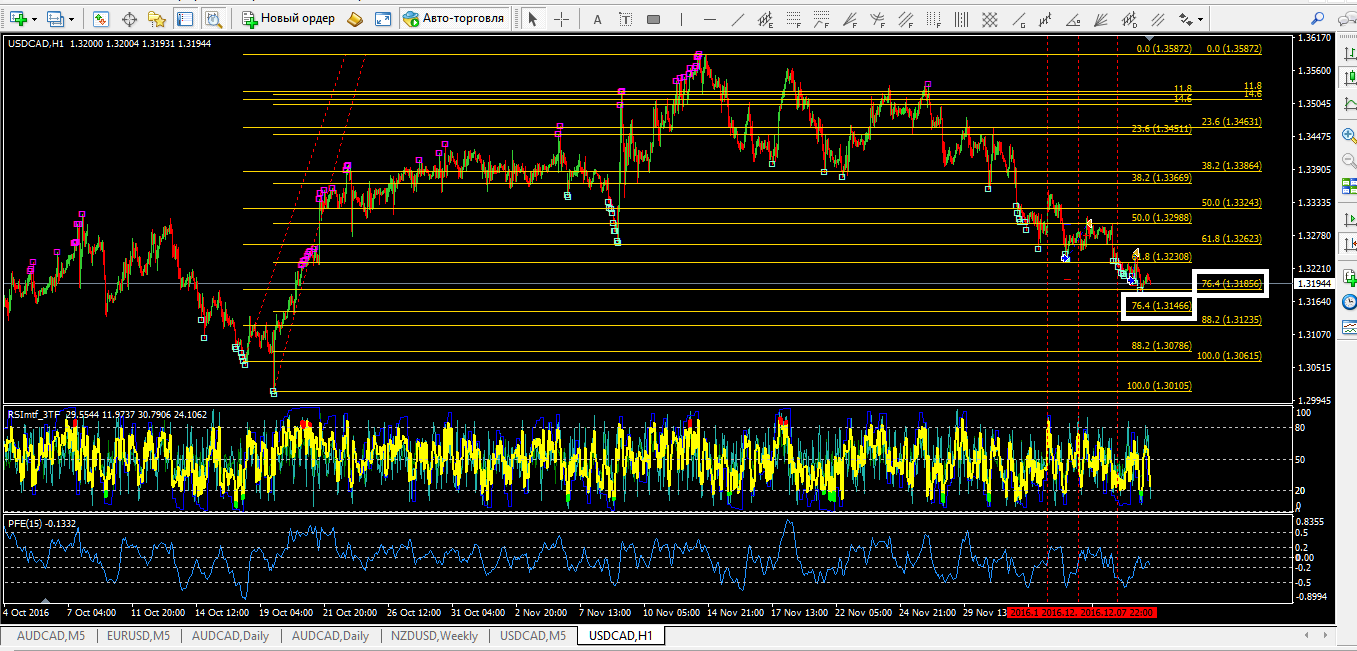Viewport: 1357px width, 651px height.
Task: Select the grey rectangle shape tool
Action: pyautogui.click(x=653, y=19)
